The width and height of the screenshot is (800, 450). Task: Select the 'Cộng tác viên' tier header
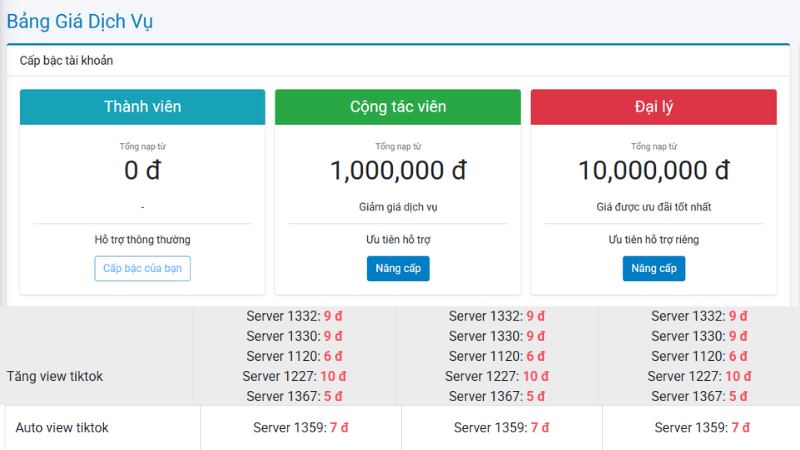(398, 107)
